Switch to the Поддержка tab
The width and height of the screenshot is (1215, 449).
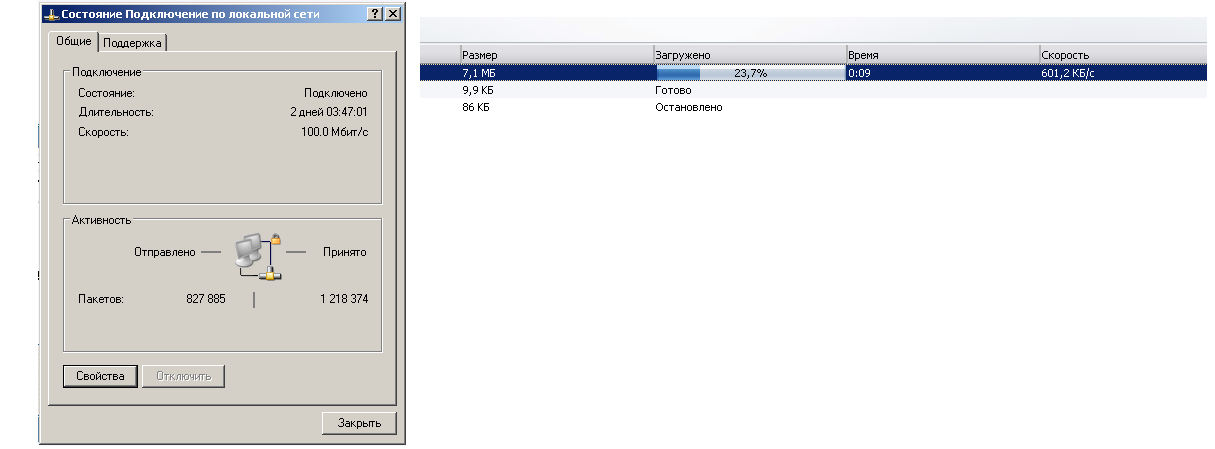click(x=134, y=42)
